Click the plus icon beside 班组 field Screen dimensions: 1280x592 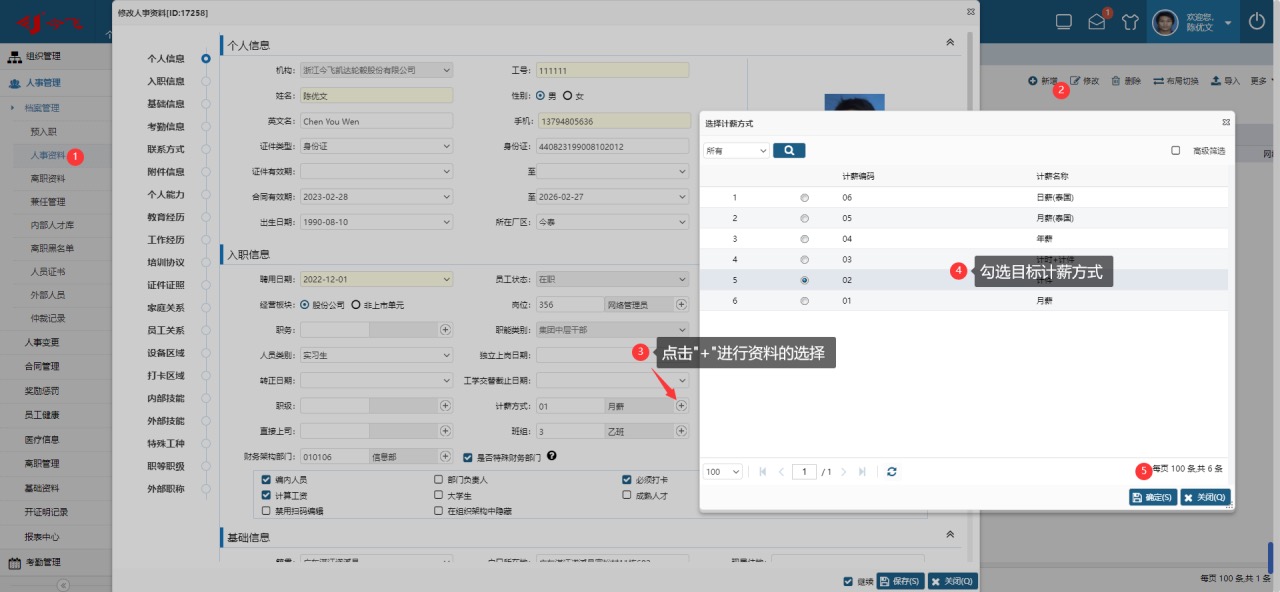tap(681, 432)
